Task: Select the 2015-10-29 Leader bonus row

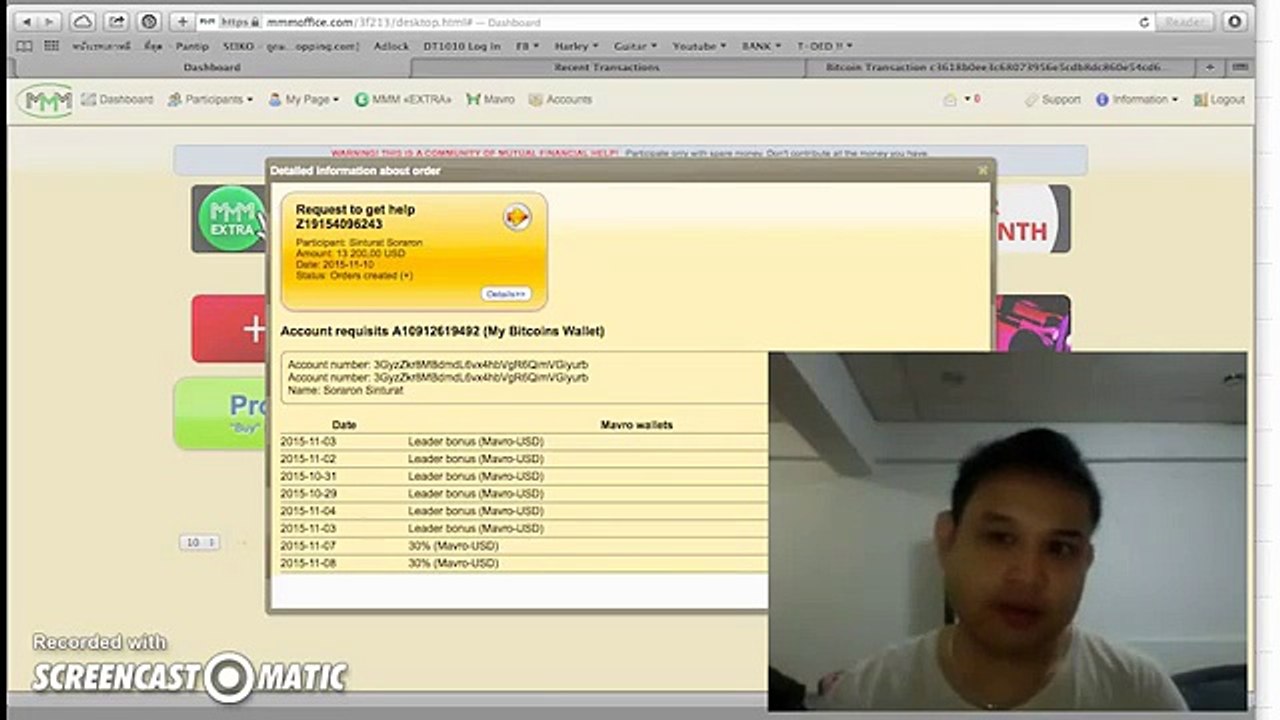Action: coord(524,493)
